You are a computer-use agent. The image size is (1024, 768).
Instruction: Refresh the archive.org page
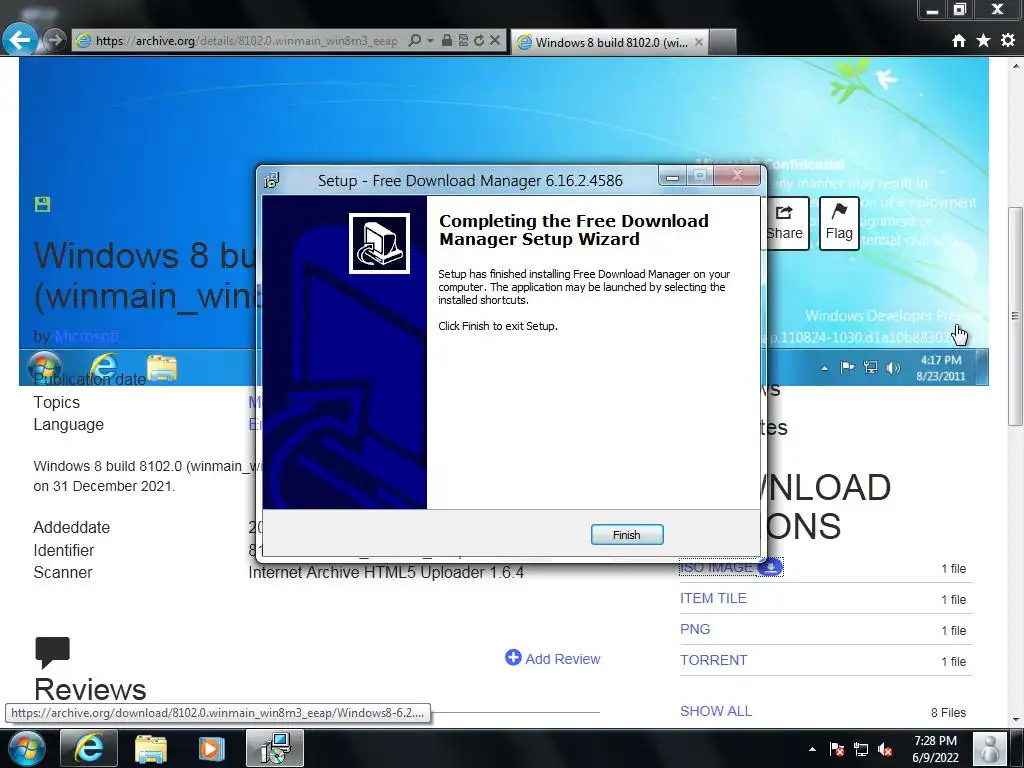tap(479, 40)
